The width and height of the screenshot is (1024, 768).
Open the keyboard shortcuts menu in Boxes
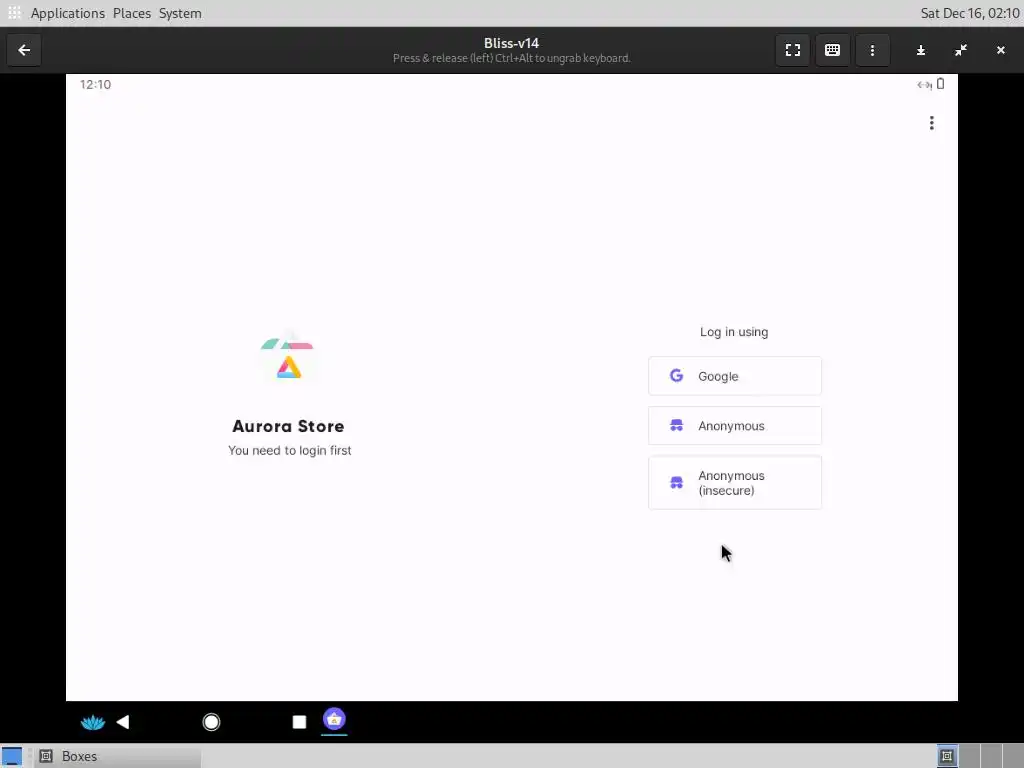[x=832, y=50]
